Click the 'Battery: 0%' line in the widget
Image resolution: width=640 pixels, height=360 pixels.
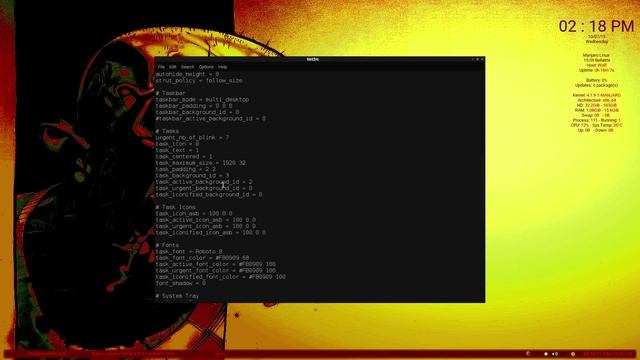596,80
